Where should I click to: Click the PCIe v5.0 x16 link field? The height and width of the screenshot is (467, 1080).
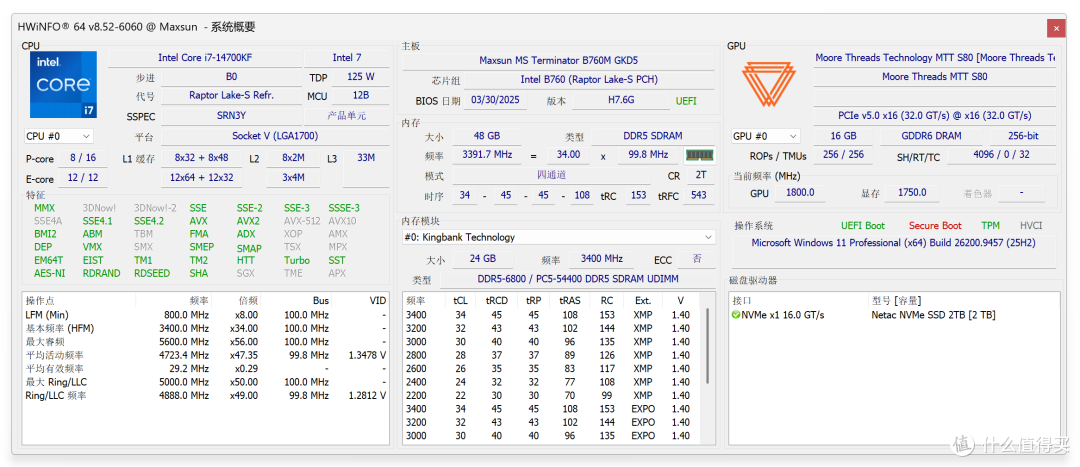point(935,116)
